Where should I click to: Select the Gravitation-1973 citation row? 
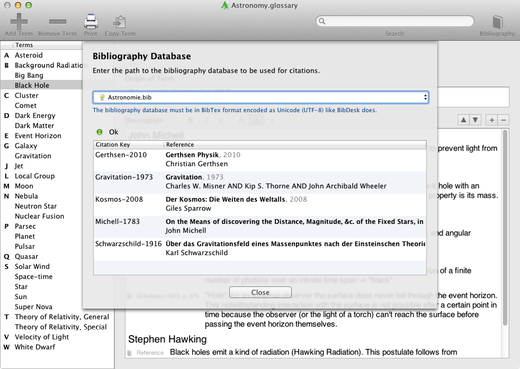coord(260,182)
